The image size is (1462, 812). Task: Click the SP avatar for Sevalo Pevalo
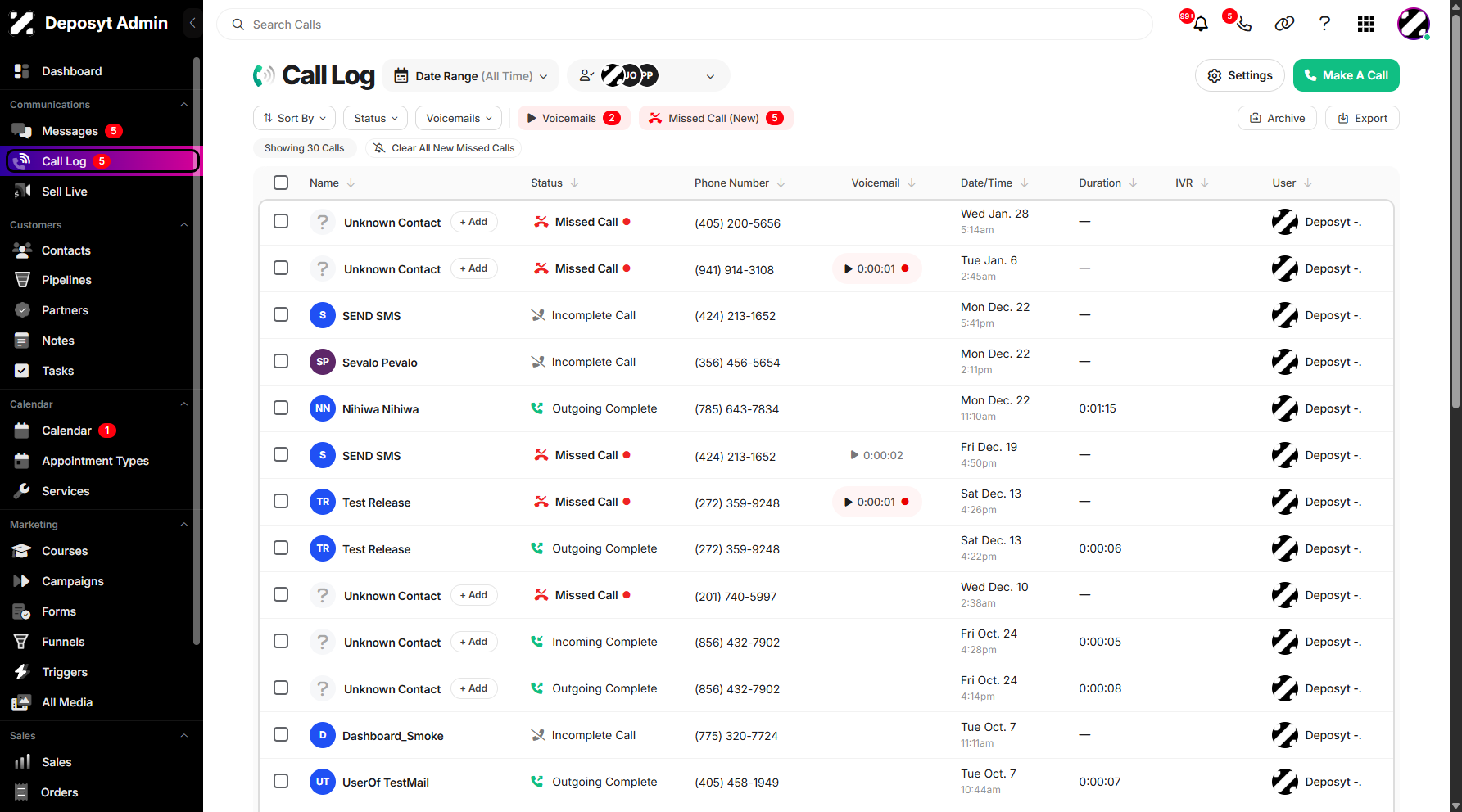(323, 362)
